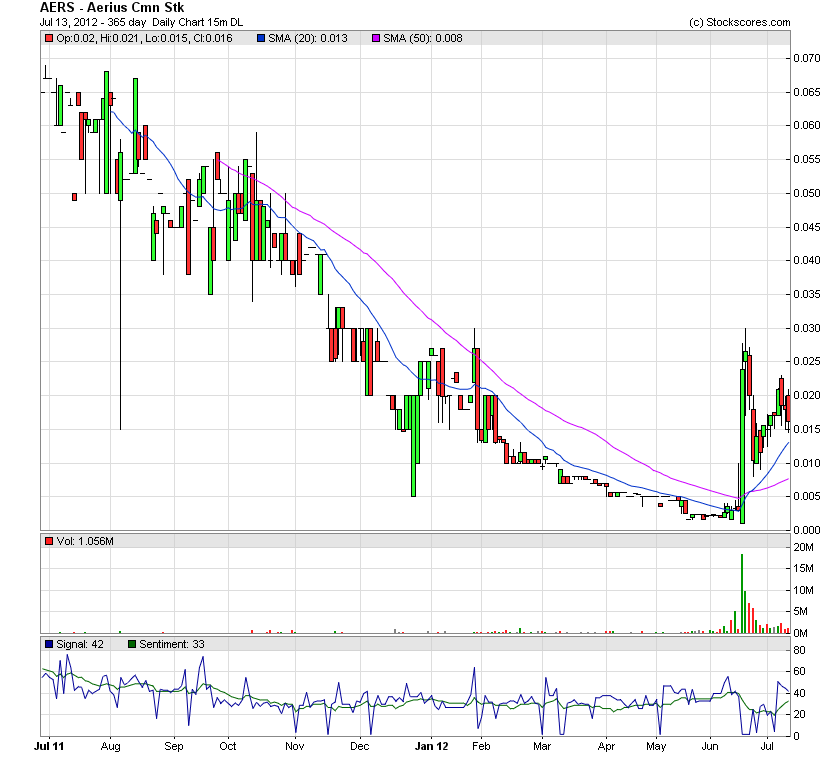The height and width of the screenshot is (767, 830).
Task: Click the 'Oct' date axis label
Action: 228,746
